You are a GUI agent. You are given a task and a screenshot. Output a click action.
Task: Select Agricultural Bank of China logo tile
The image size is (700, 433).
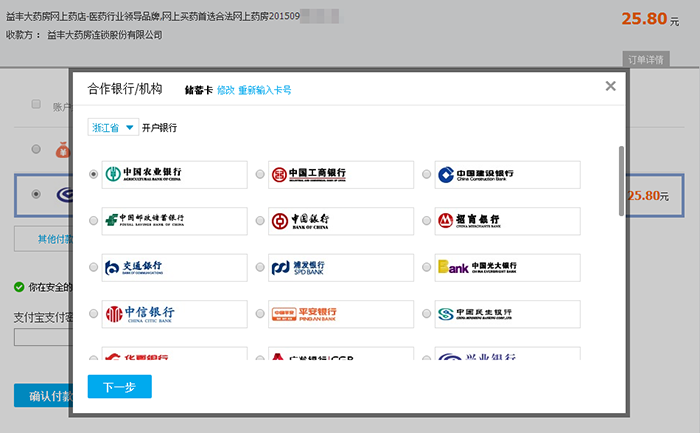click(175, 175)
